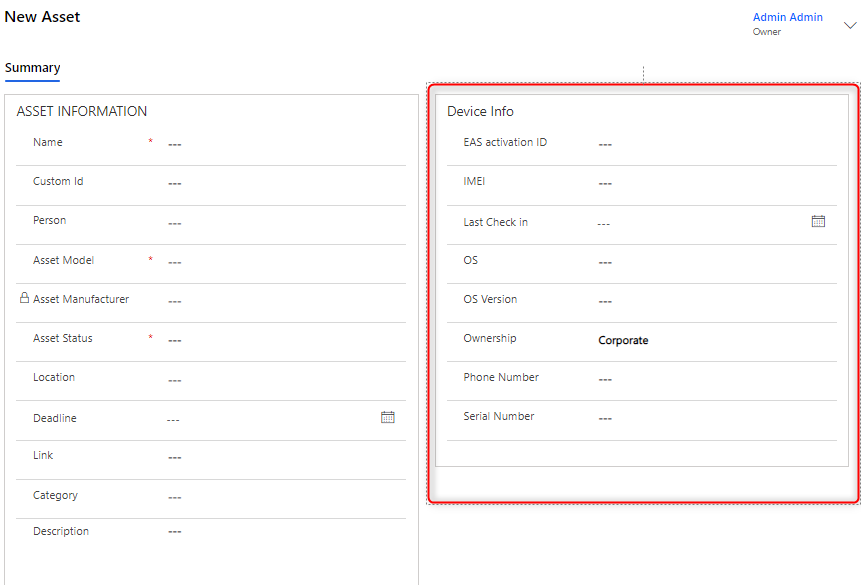Click the lock icon beside Asset Manufacturer
Image resolution: width=861 pixels, height=585 pixels.
pyautogui.click(x=24, y=298)
